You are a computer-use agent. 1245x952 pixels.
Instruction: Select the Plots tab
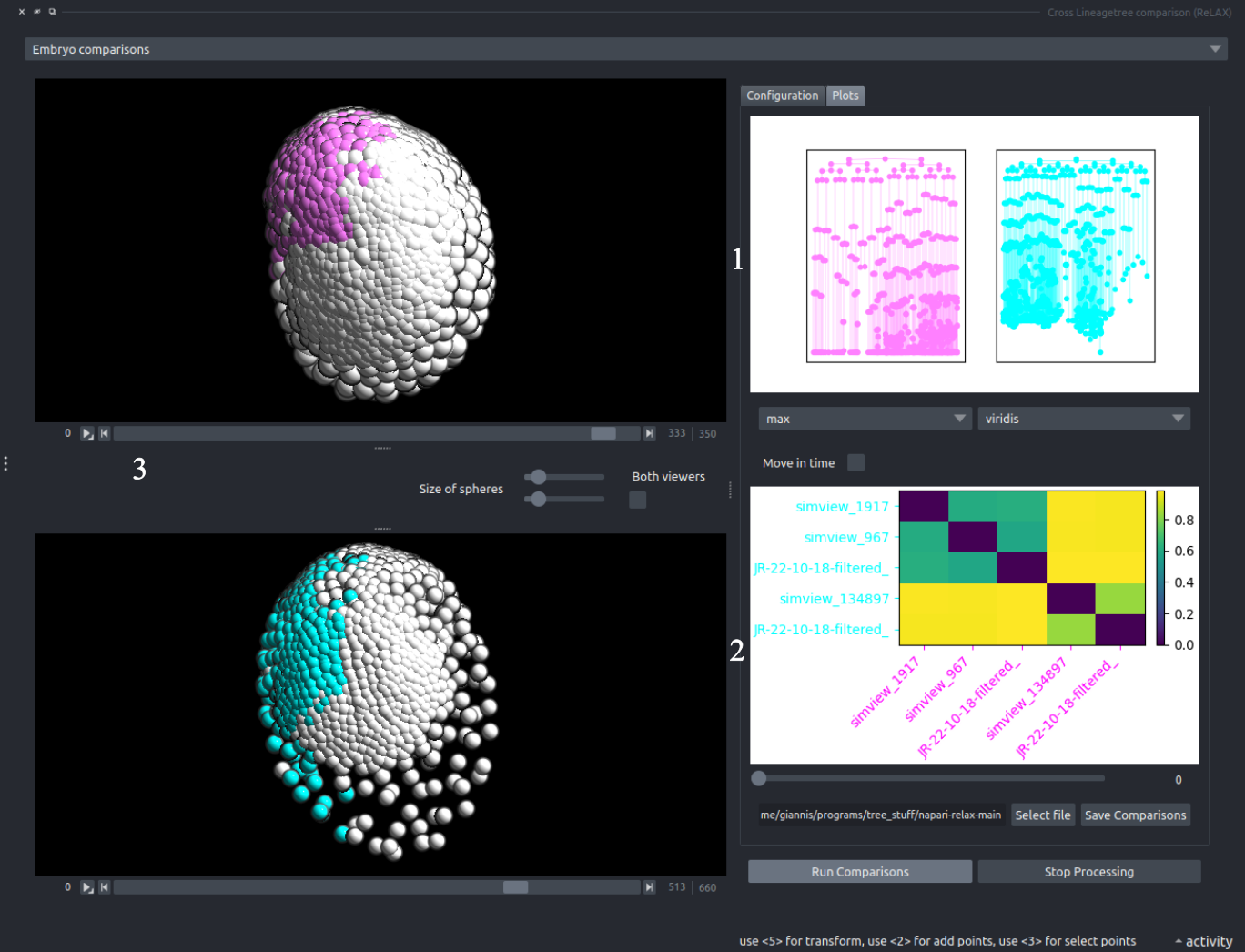point(845,96)
